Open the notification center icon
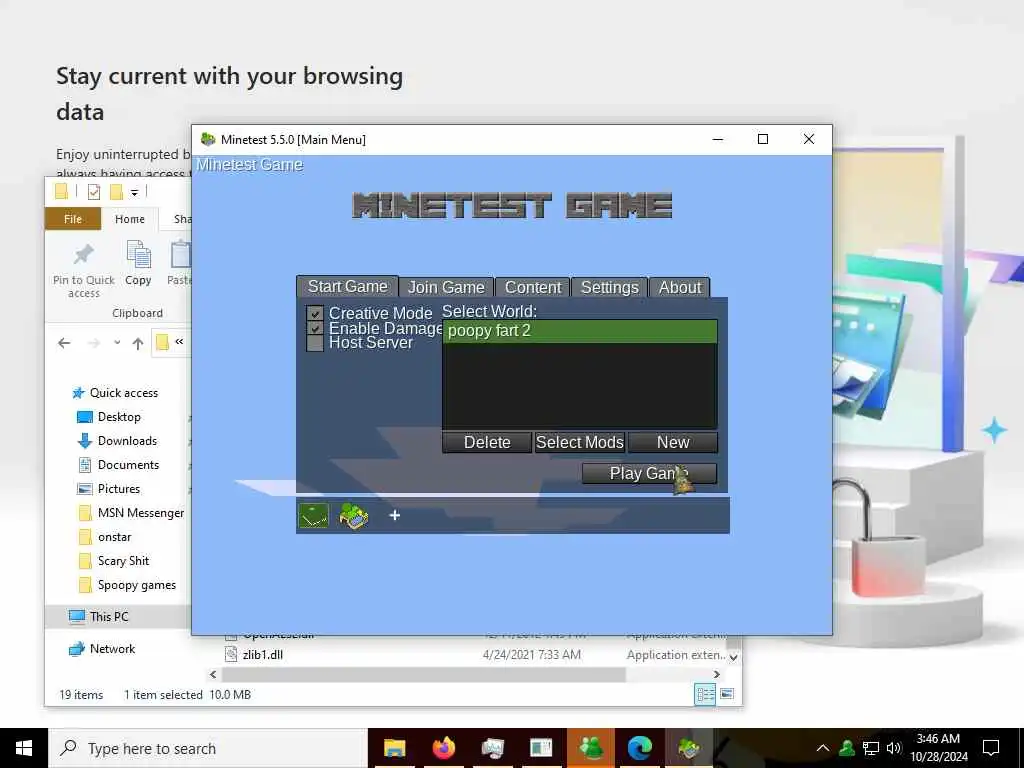Viewport: 1024px width, 768px height. coord(991,748)
